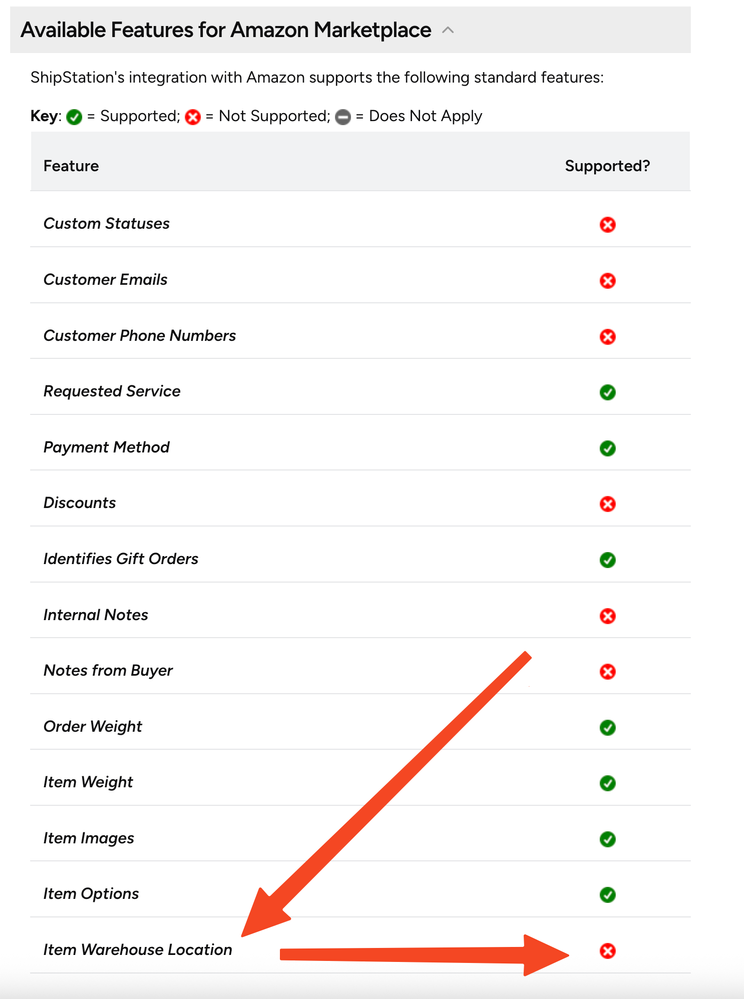Viewport: 744px width, 999px height.
Task: Click the red X icon for Custom Statuses
Action: (607, 224)
